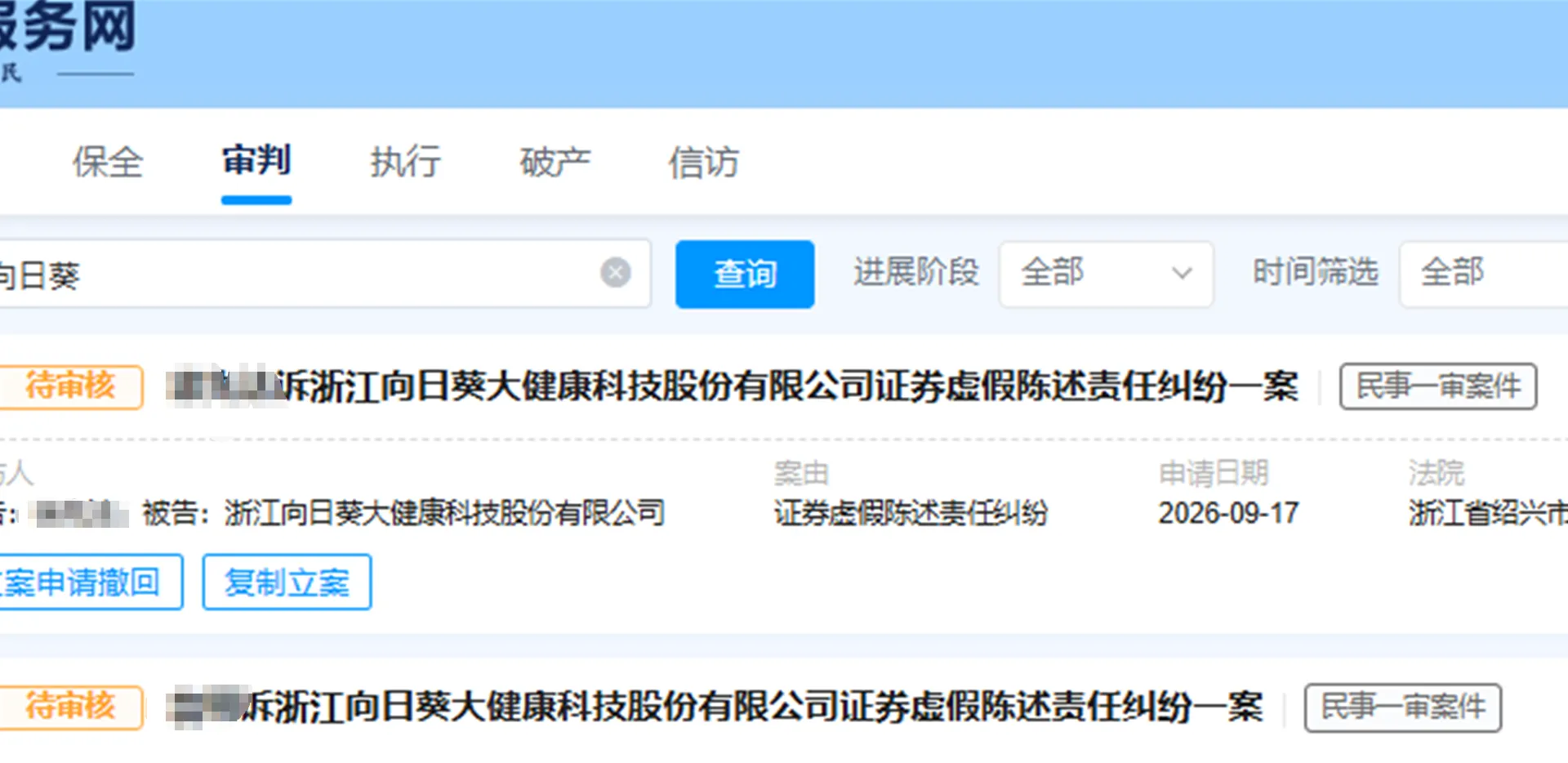Click the second case's 待审核 status tag
Viewport: 1568px width, 763px height.
click(71, 707)
